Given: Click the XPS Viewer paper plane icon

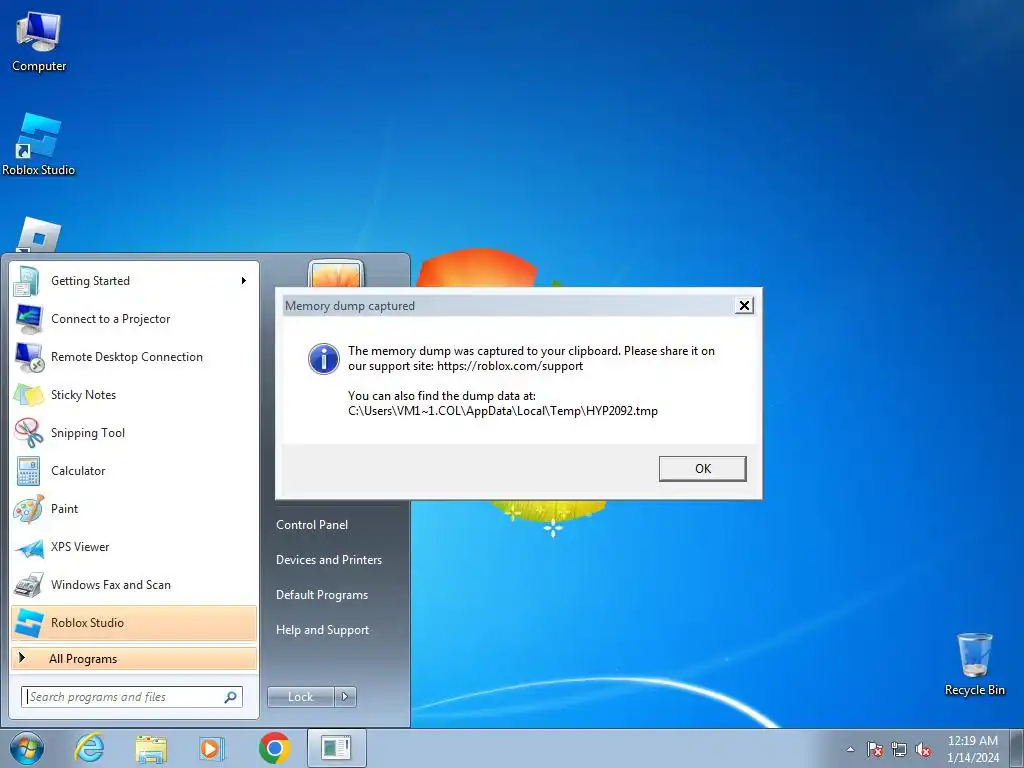Looking at the screenshot, I should 28,547.
